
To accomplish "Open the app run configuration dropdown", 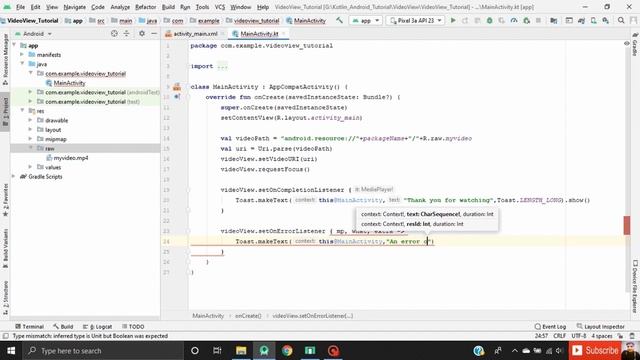I will click(366, 20).
